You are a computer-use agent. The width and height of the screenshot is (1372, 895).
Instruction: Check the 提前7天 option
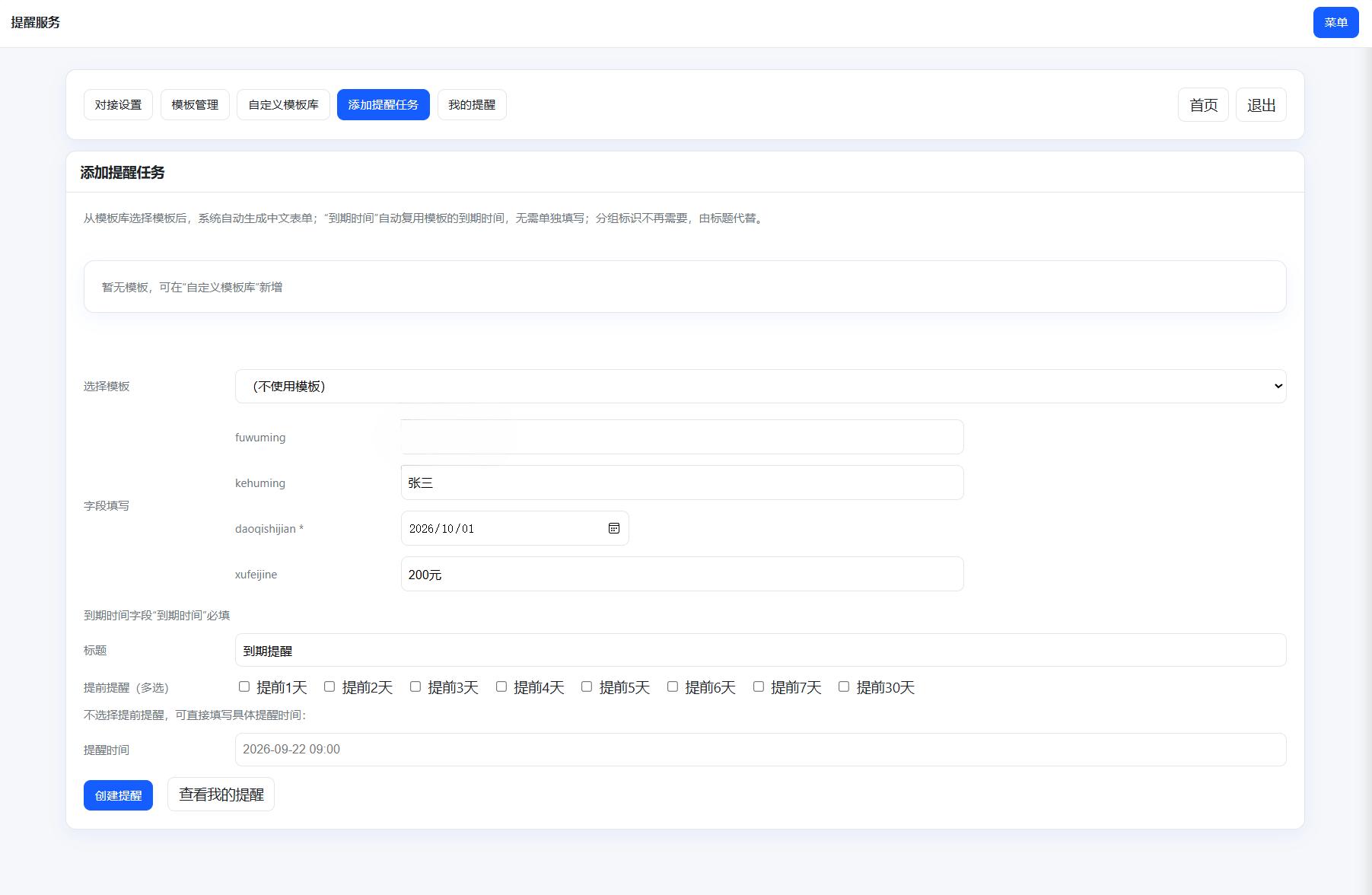coord(758,686)
